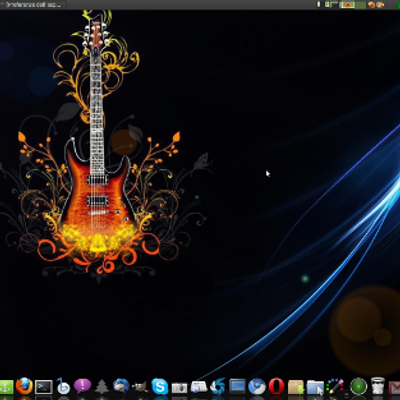Click the blue monitor desktop icon in dock
This screenshot has width=400, height=400.
[x=237, y=387]
